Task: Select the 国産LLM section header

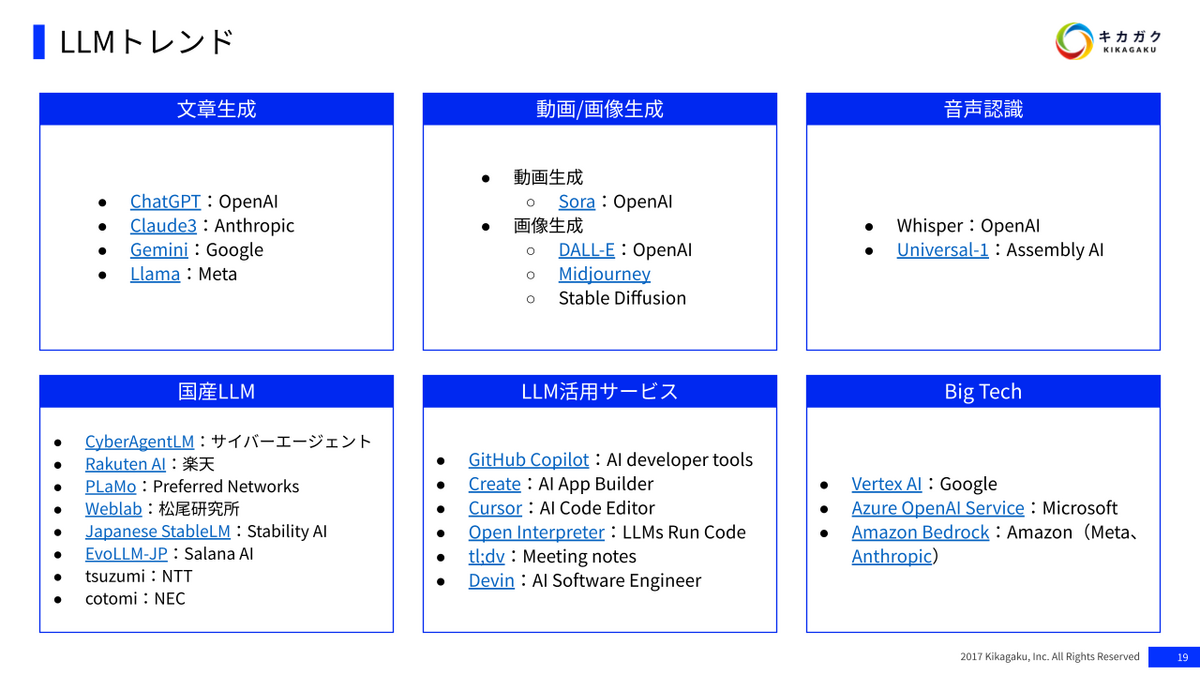Action: tap(216, 391)
